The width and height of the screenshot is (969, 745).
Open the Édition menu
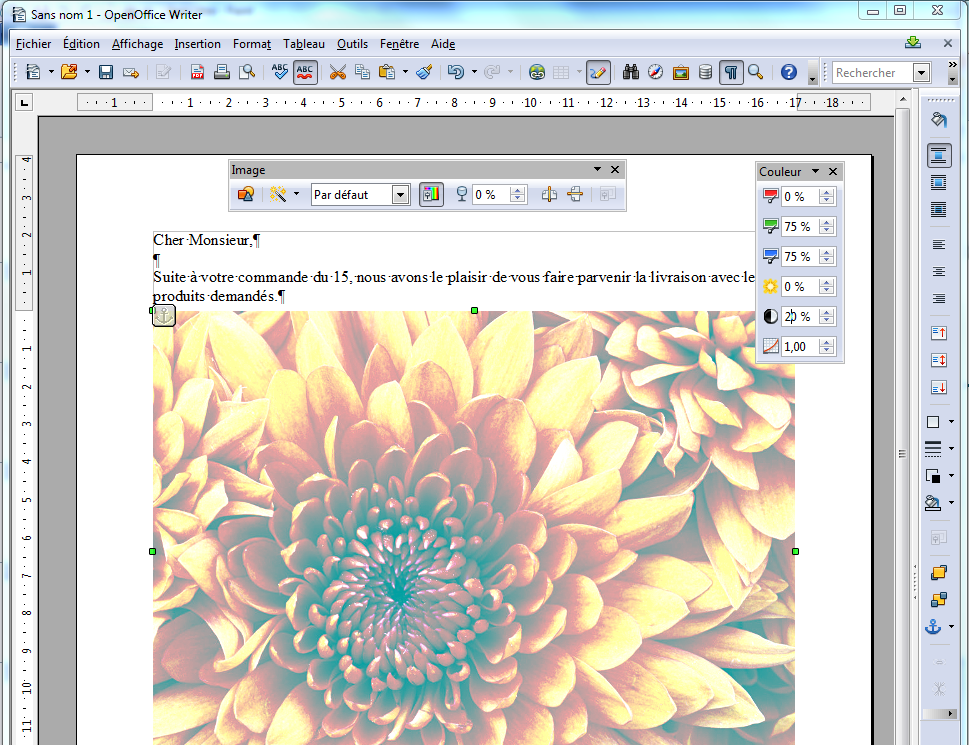click(x=81, y=44)
